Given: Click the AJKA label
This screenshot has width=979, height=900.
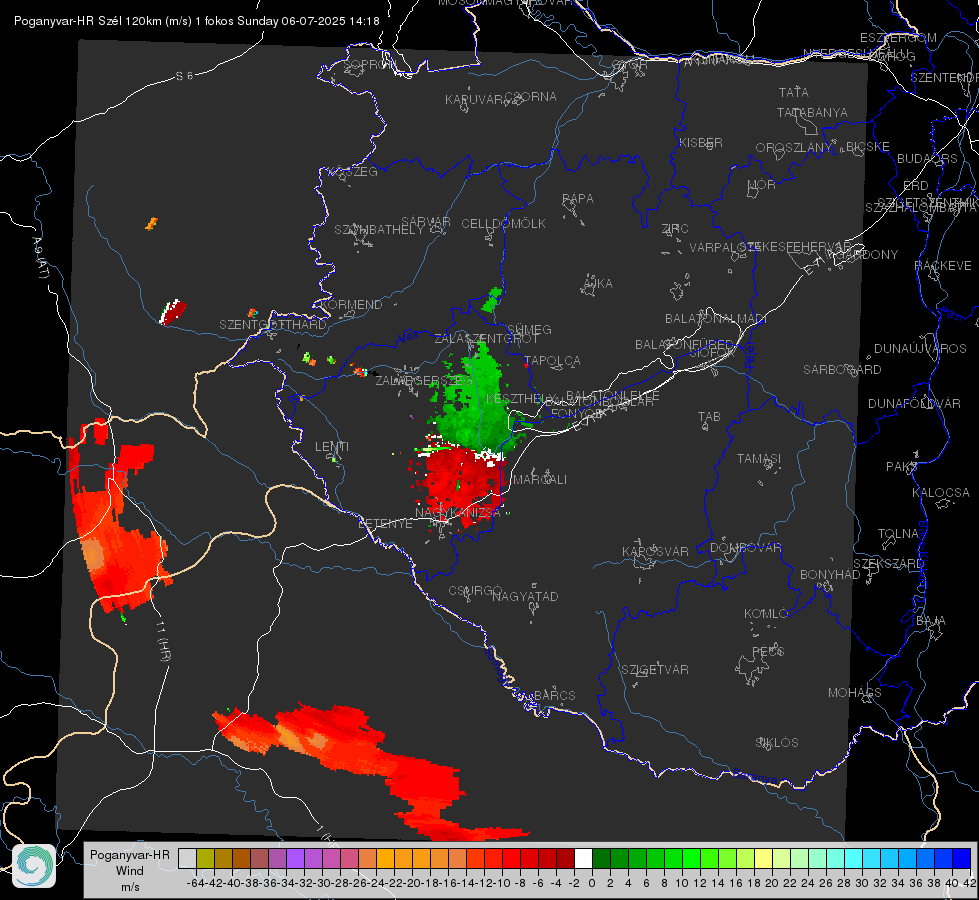Looking at the screenshot, I should tap(598, 284).
